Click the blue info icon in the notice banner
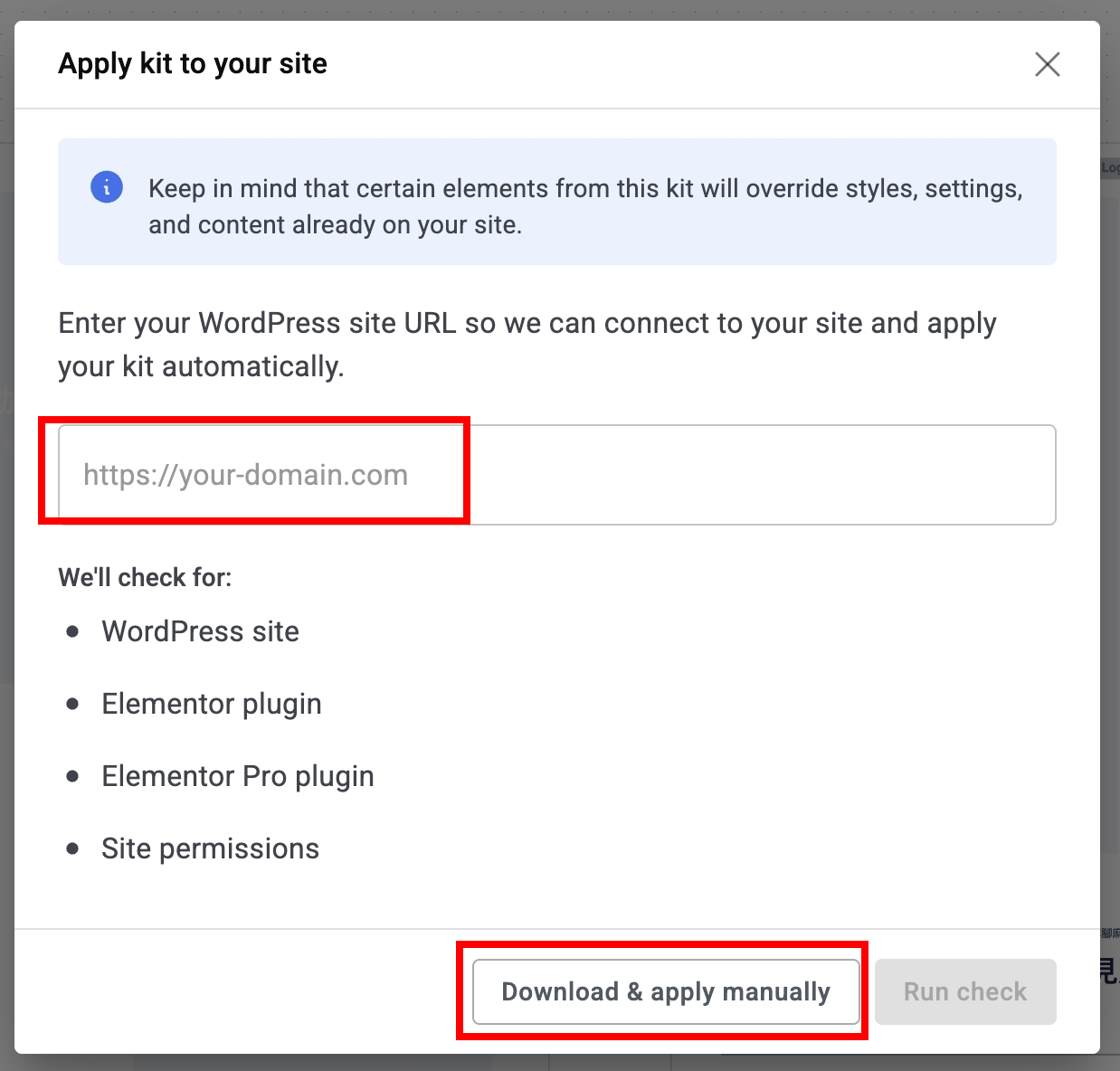 click(107, 188)
